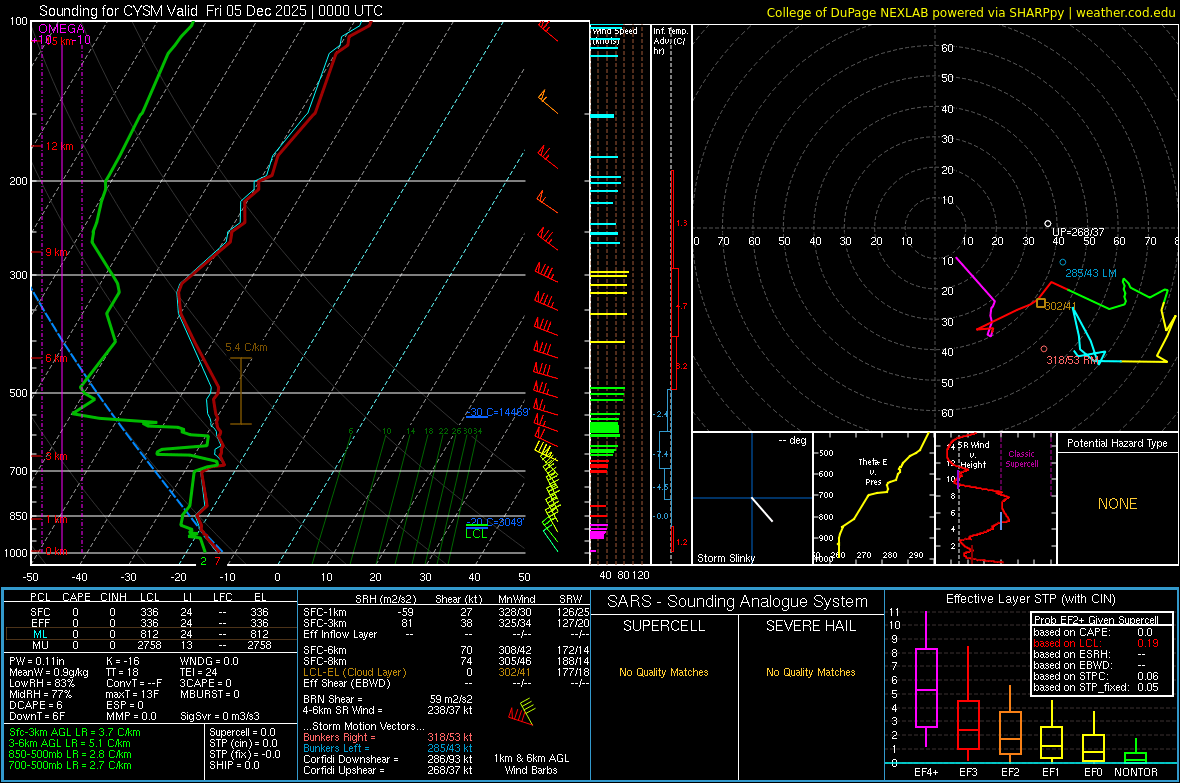Click the Classic Supercell label
This screenshot has width=1180, height=783.
(1021, 459)
